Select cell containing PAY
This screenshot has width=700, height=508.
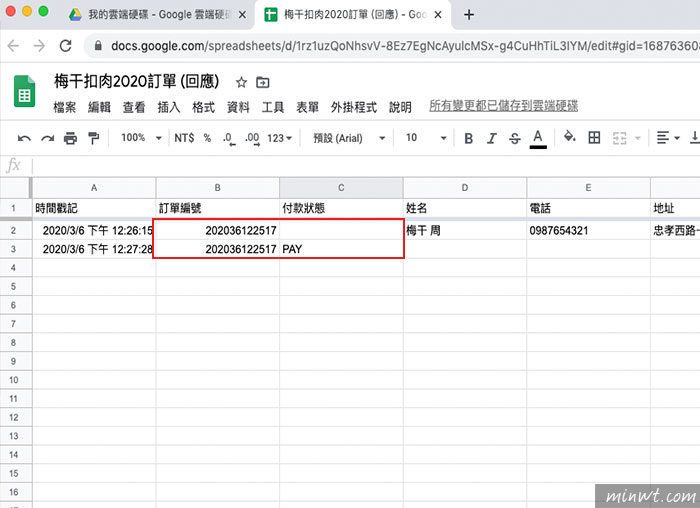click(341, 249)
